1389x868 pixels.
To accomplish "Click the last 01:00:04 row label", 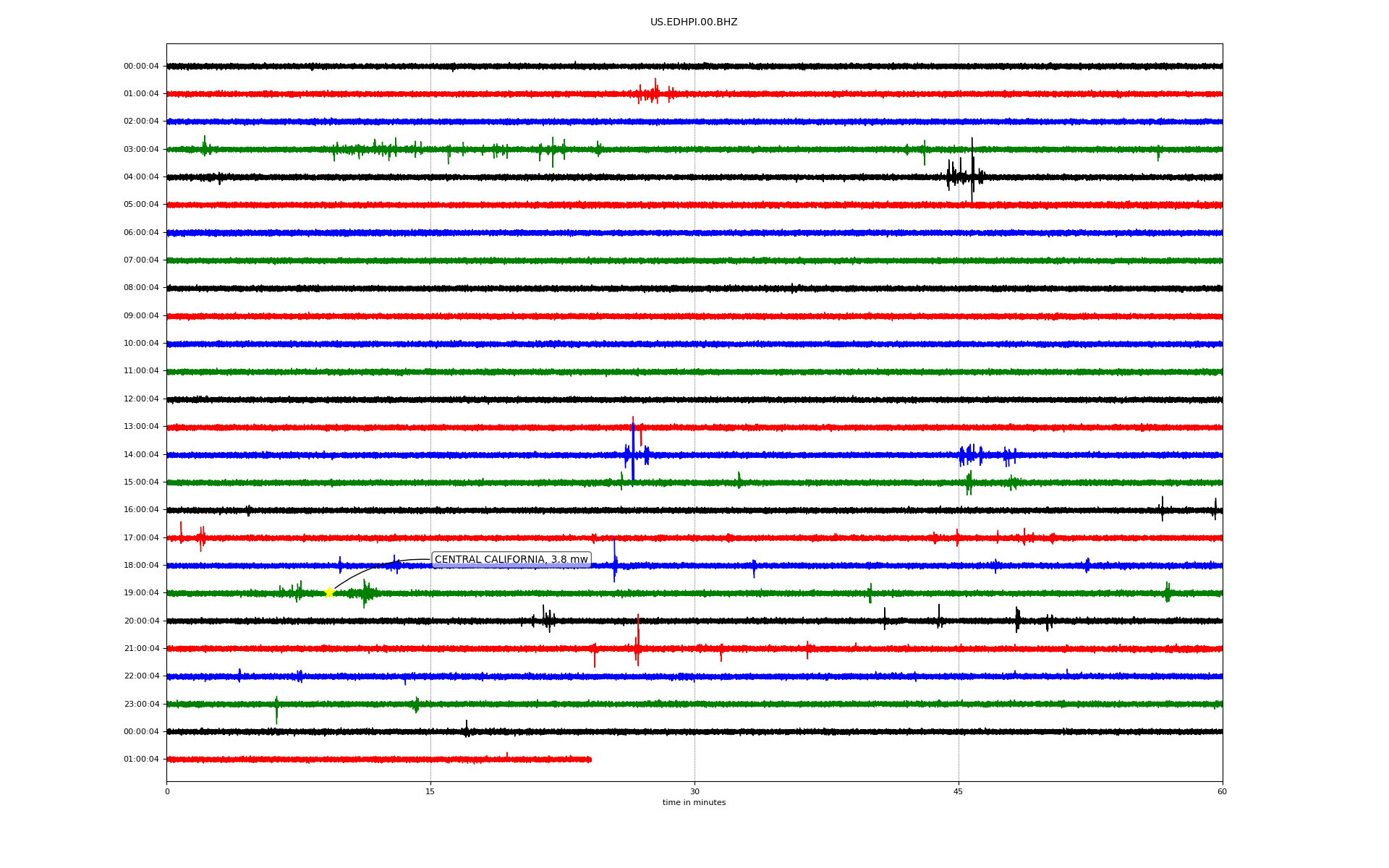I will [141, 759].
